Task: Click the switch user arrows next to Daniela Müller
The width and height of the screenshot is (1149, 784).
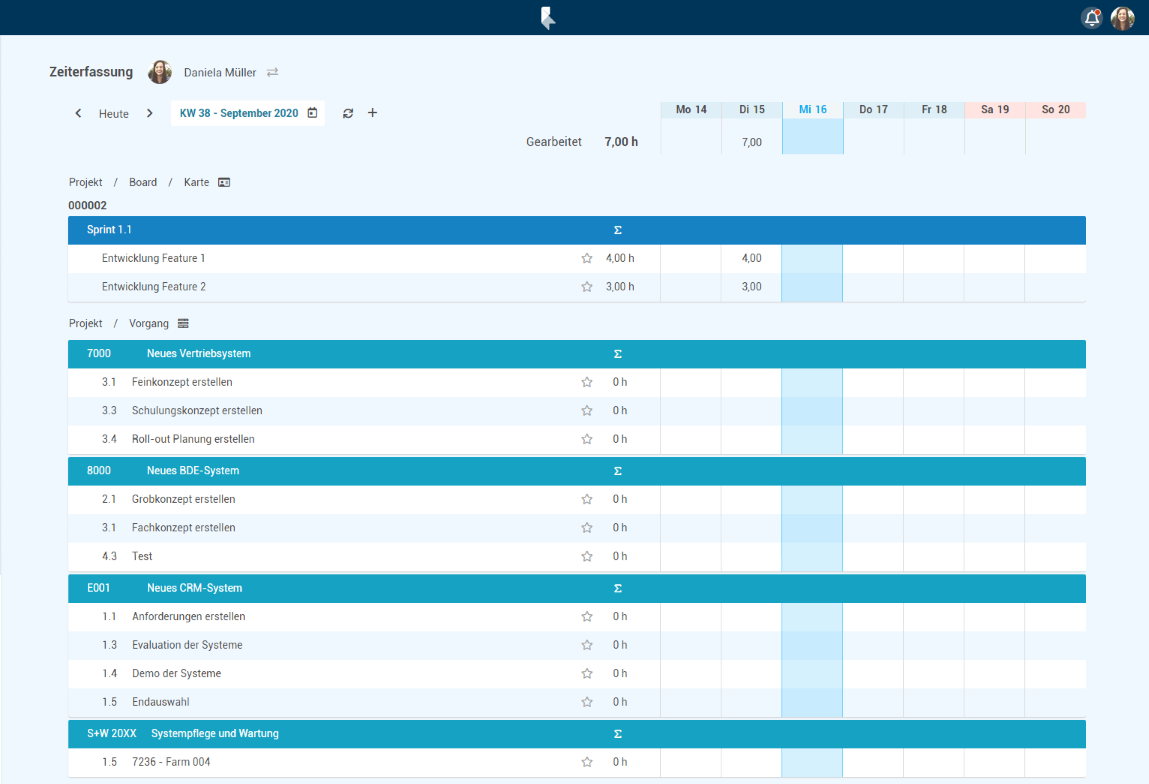Action: (x=272, y=72)
